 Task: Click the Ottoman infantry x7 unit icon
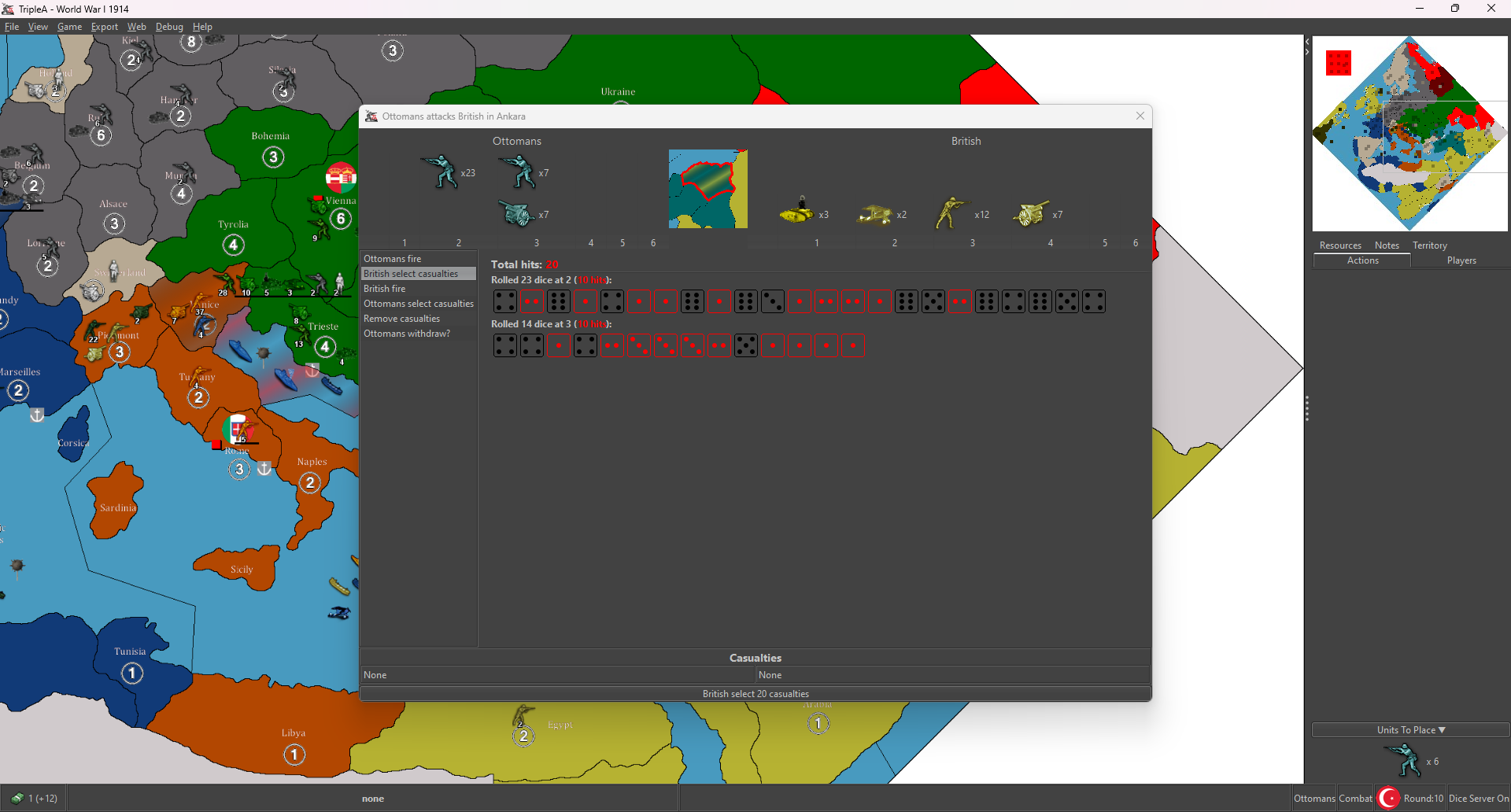click(x=518, y=172)
